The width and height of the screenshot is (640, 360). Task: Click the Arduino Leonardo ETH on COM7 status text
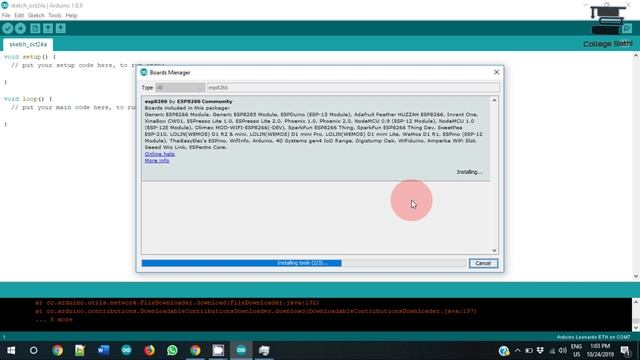pos(593,337)
